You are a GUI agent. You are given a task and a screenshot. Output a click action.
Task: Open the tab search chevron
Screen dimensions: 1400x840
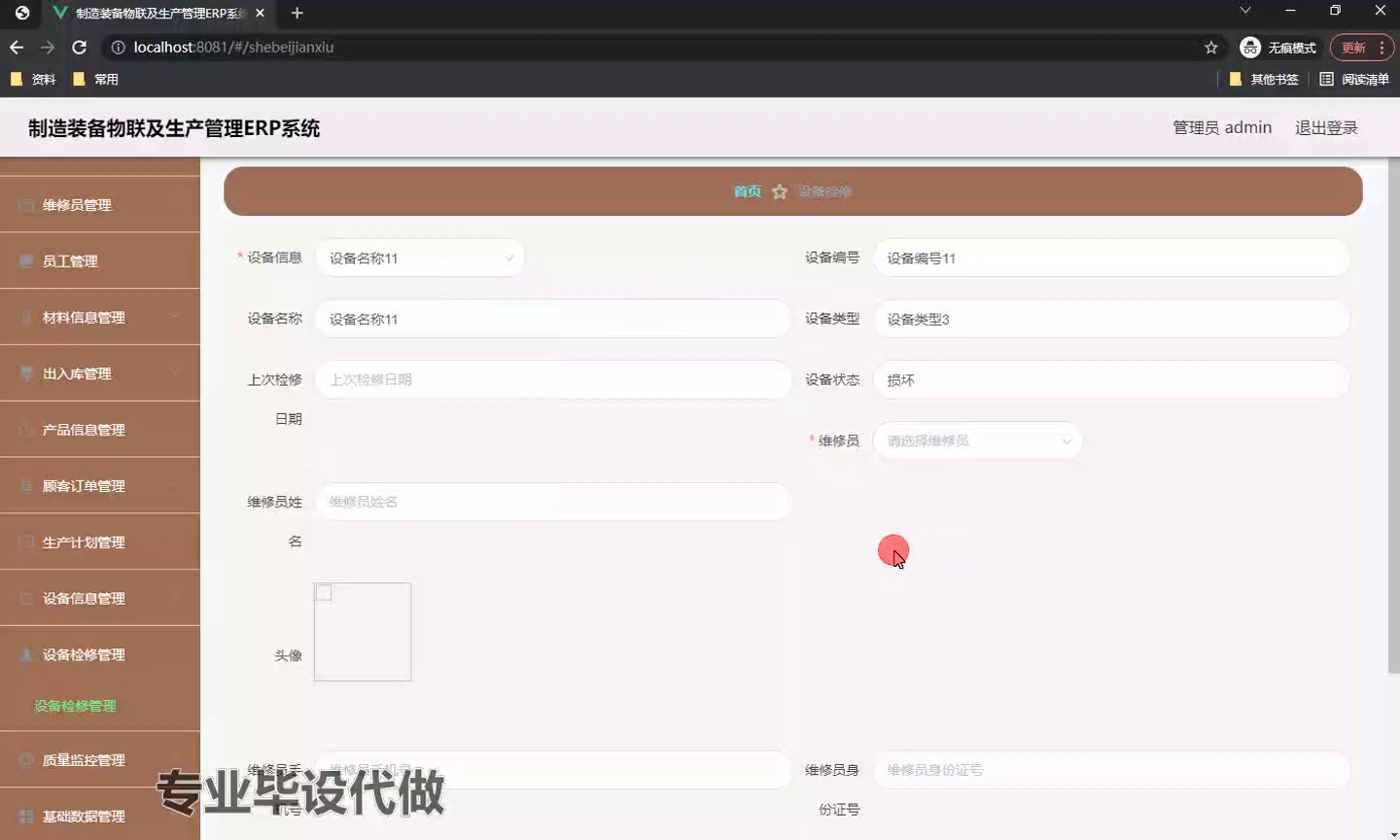click(1245, 11)
